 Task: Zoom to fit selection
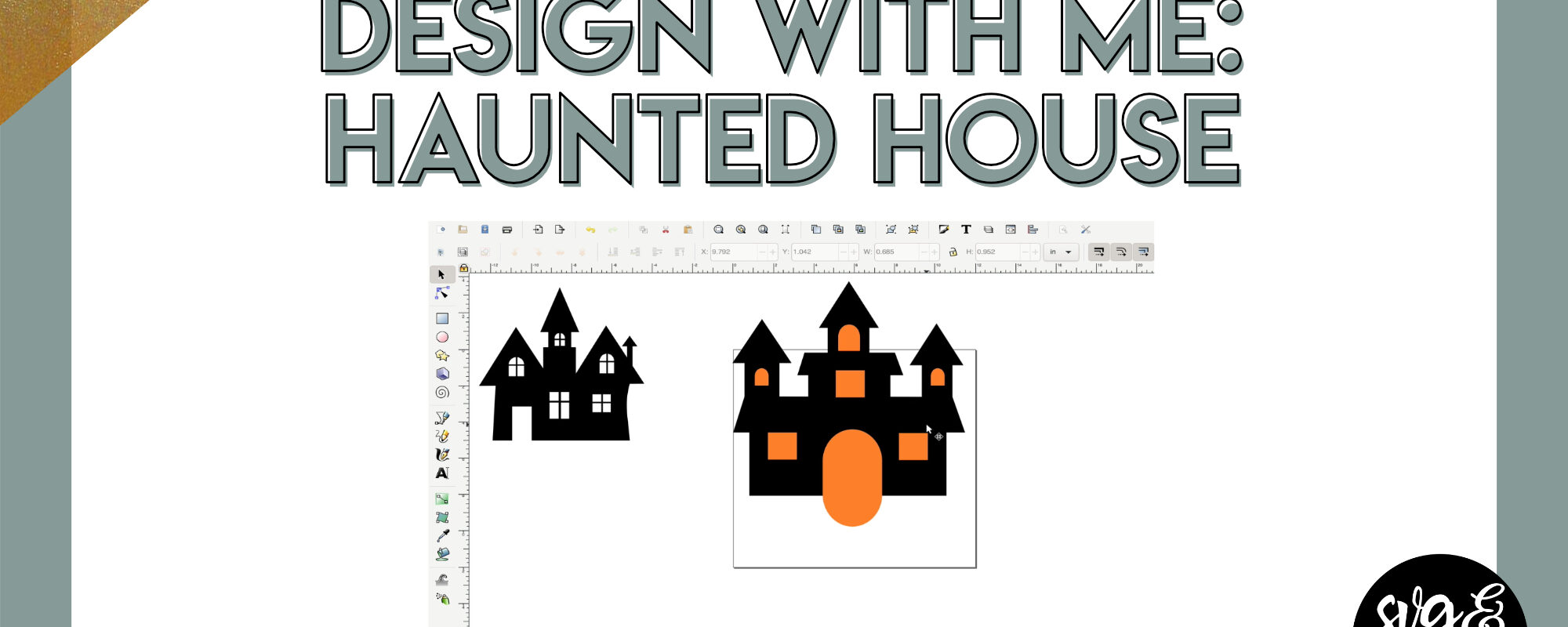tap(718, 230)
